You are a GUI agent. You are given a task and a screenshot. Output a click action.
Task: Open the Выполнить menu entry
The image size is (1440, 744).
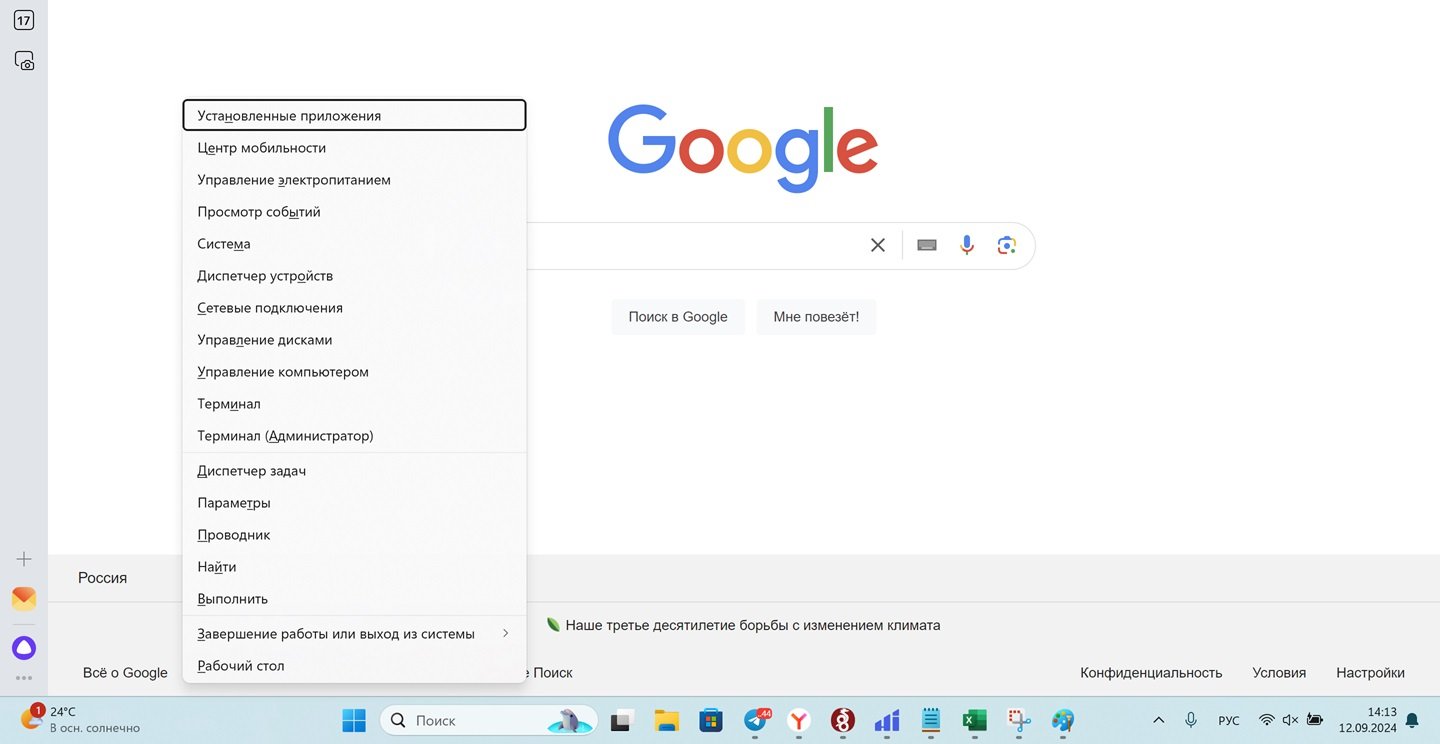(354, 599)
